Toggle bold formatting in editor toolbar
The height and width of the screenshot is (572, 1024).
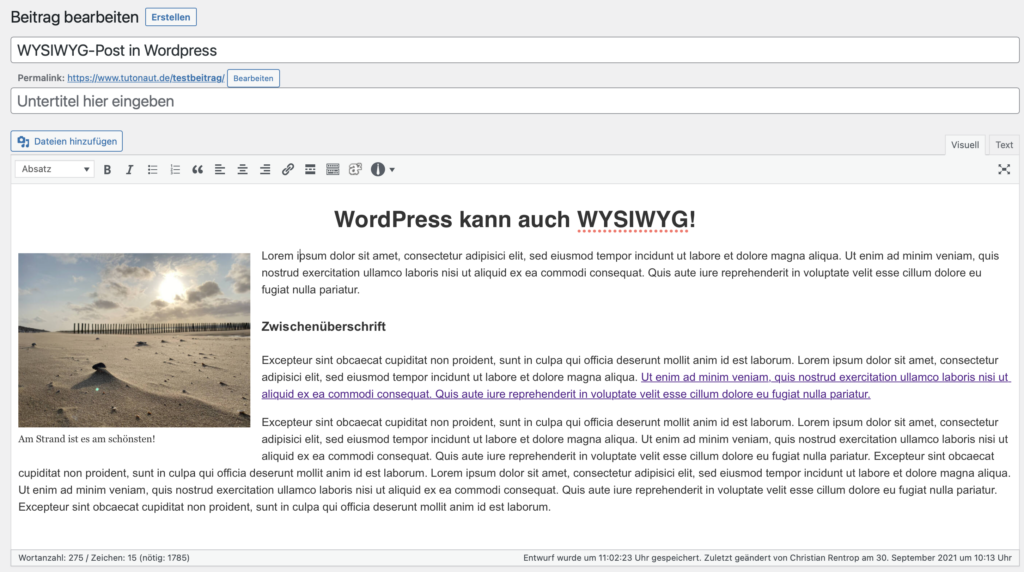pyautogui.click(x=107, y=170)
